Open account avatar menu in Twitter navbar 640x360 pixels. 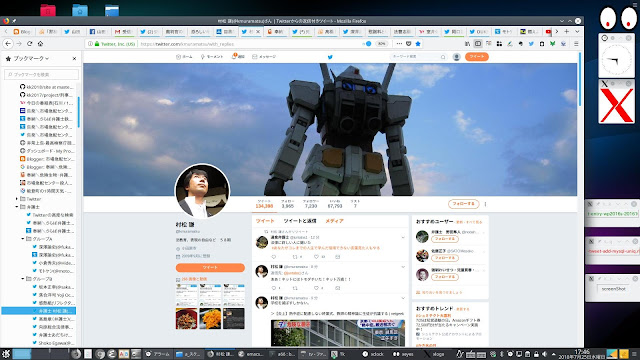(x=457, y=57)
